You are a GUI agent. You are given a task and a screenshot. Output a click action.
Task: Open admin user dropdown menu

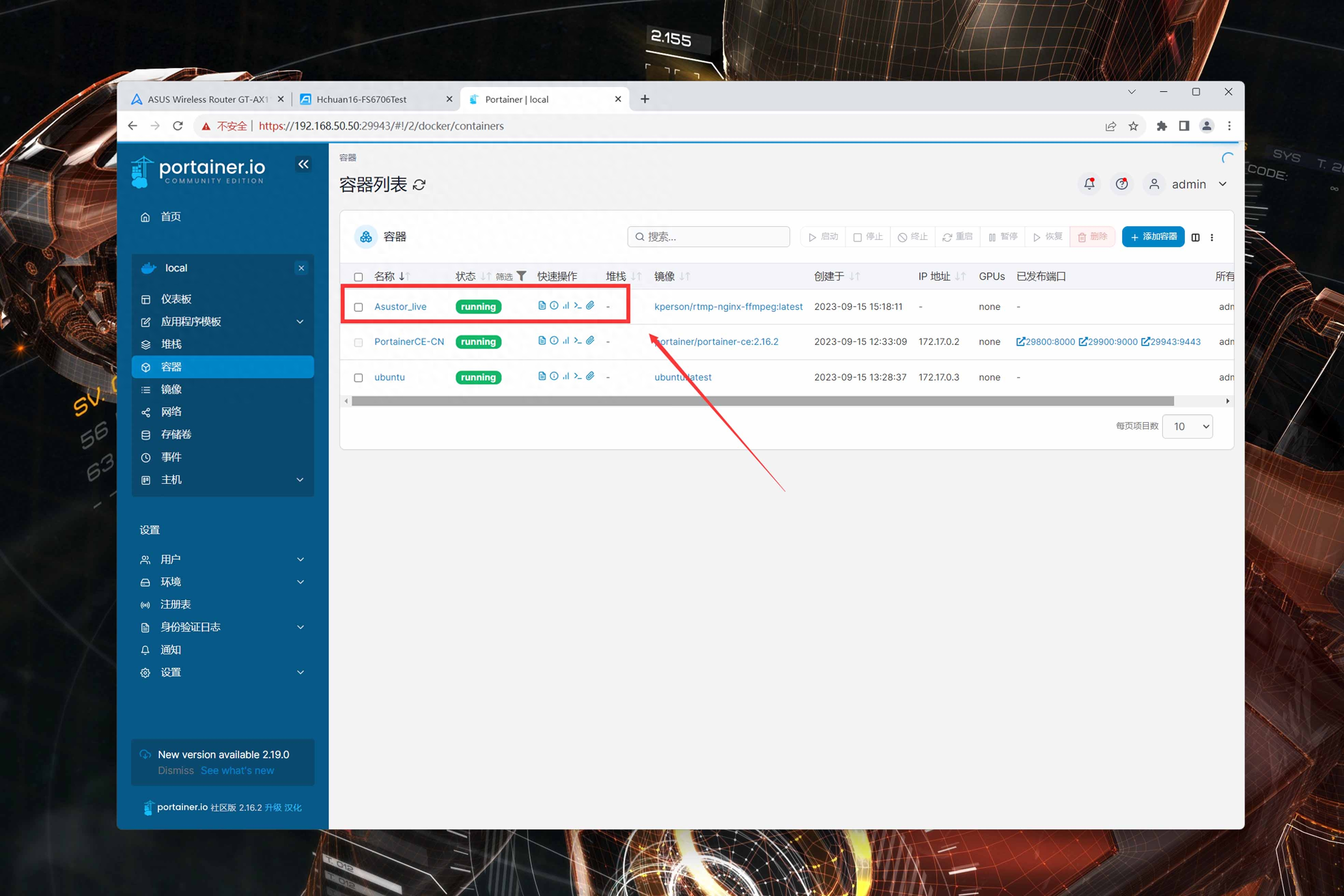(1188, 184)
